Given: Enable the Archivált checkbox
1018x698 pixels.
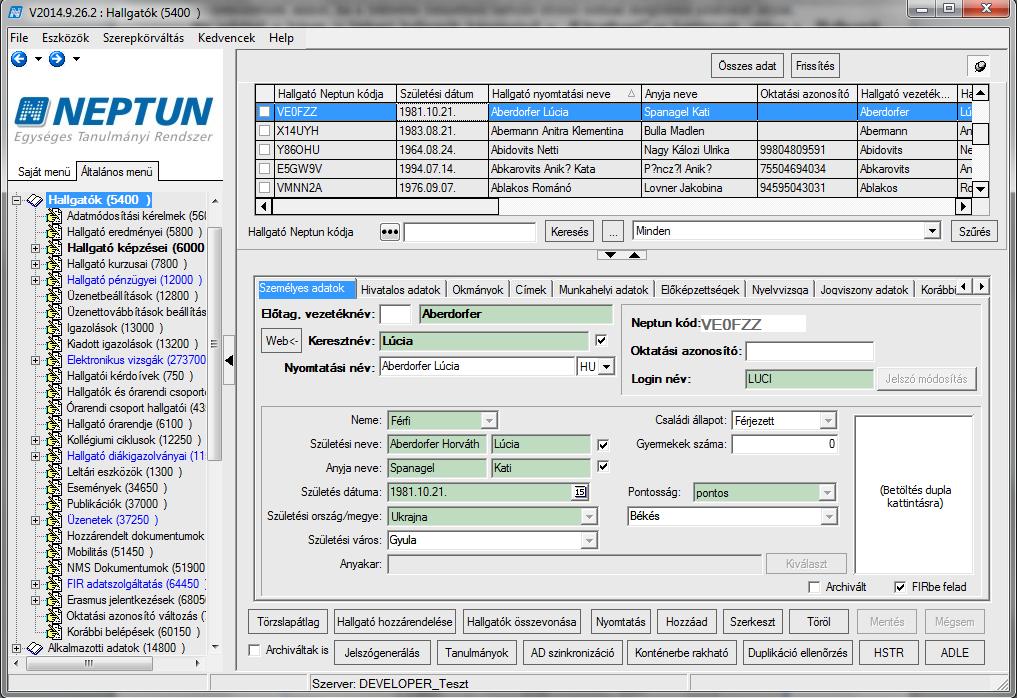Looking at the screenshot, I should pyautogui.click(x=814, y=587).
